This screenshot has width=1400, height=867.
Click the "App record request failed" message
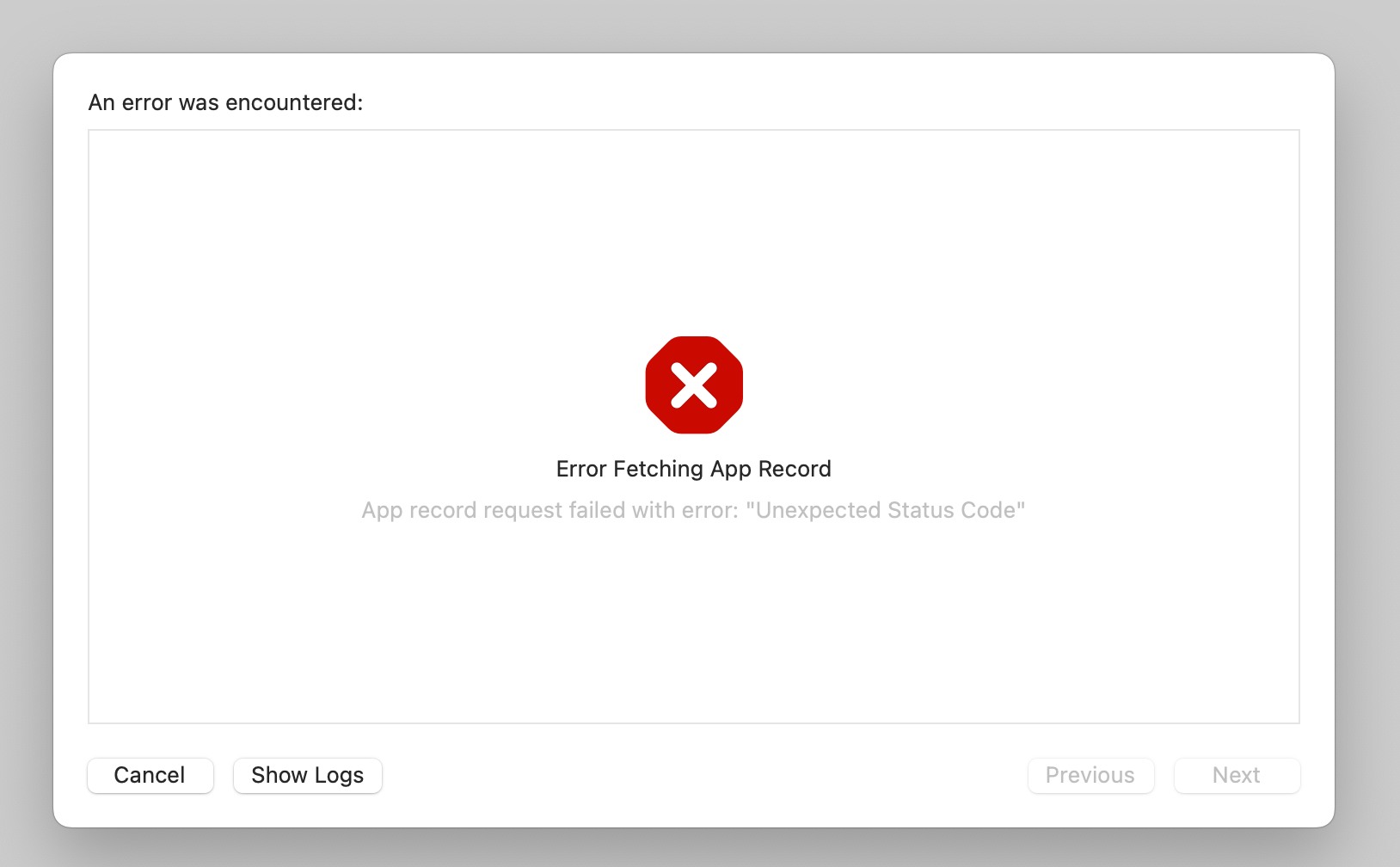point(693,510)
